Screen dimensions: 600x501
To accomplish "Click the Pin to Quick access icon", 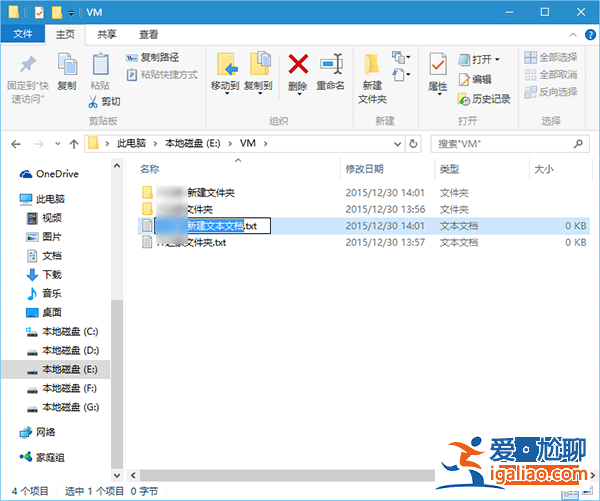I will 28,64.
